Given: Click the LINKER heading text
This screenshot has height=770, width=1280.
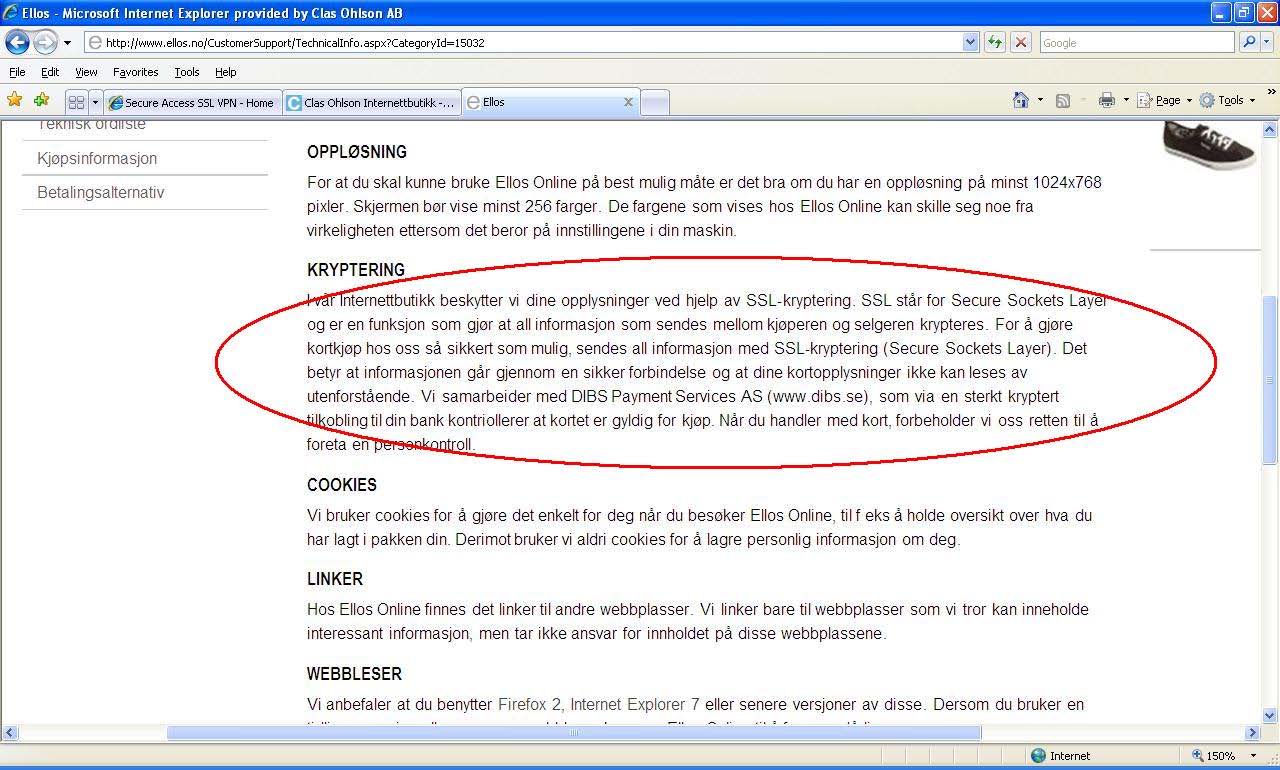Looking at the screenshot, I should click(x=335, y=579).
